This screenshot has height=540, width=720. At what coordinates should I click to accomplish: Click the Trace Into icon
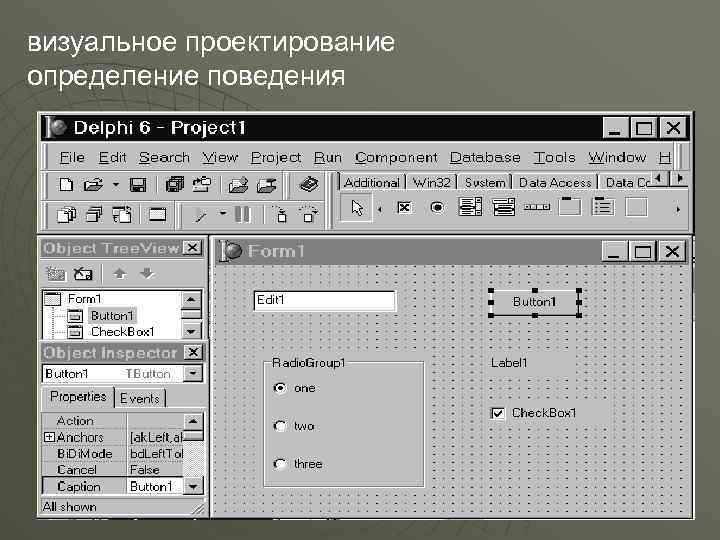coord(281,214)
